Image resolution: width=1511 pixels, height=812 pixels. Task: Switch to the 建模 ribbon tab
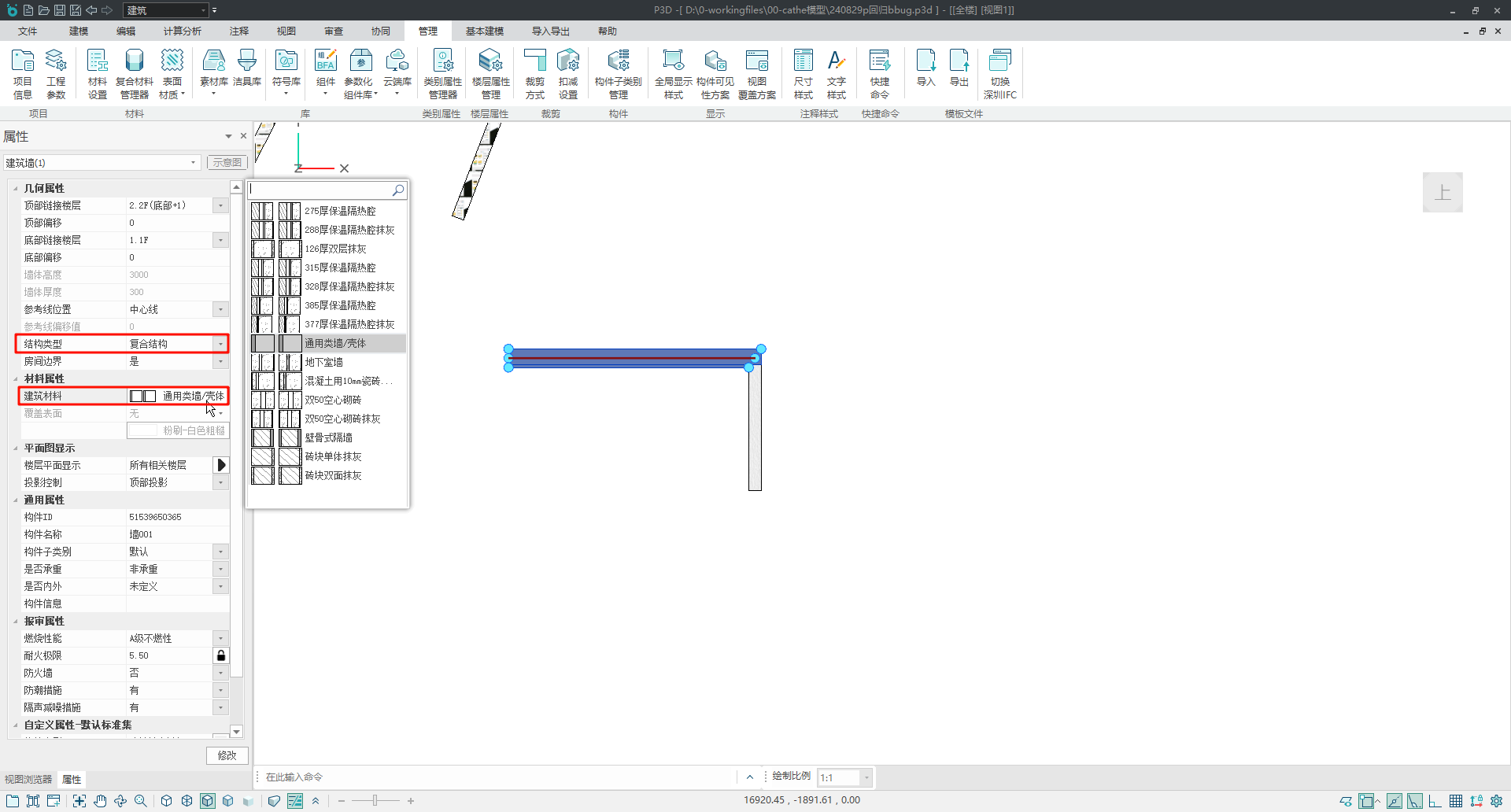pyautogui.click(x=79, y=31)
